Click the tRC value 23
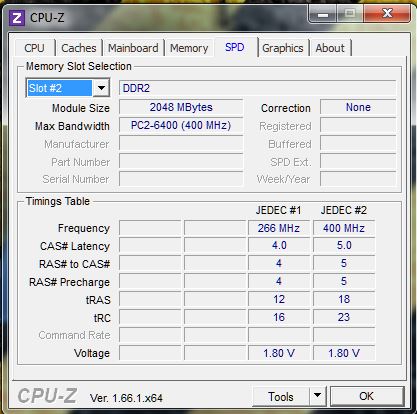The height and width of the screenshot is (414, 417). [x=344, y=317]
